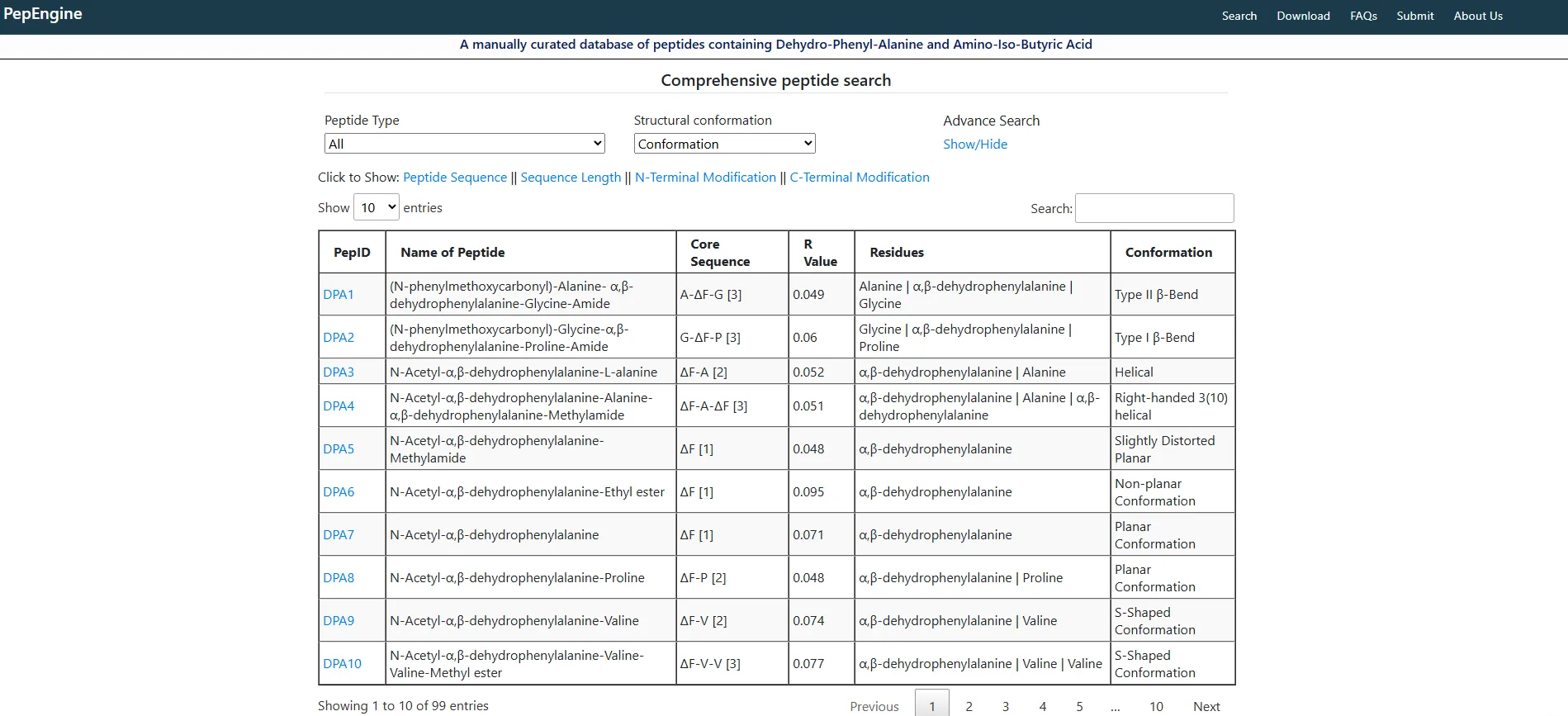
Task: Toggle the C-Terminal Modification column
Action: 860,177
